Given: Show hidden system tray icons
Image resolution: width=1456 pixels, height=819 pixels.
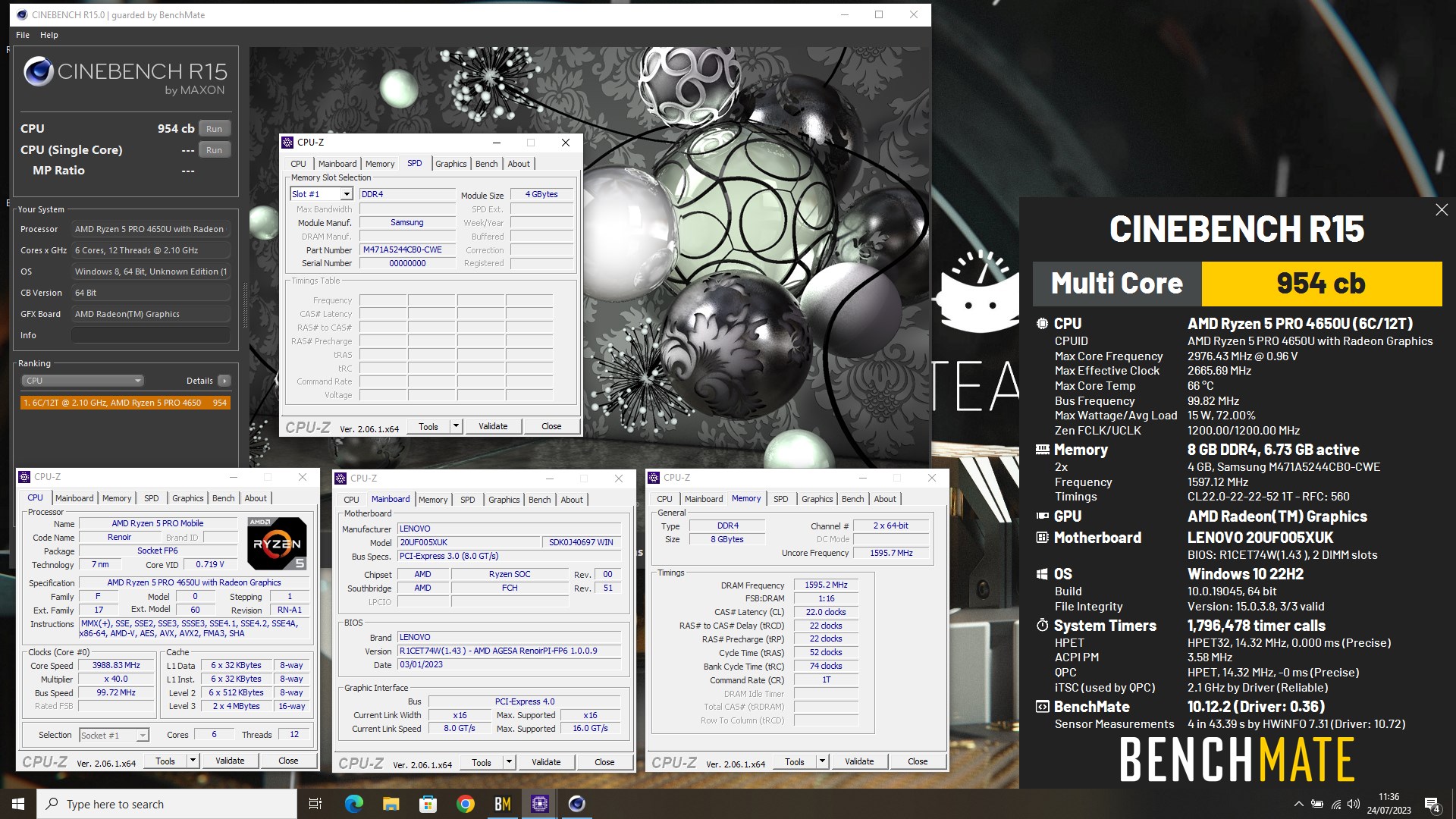Looking at the screenshot, I should 1298,804.
